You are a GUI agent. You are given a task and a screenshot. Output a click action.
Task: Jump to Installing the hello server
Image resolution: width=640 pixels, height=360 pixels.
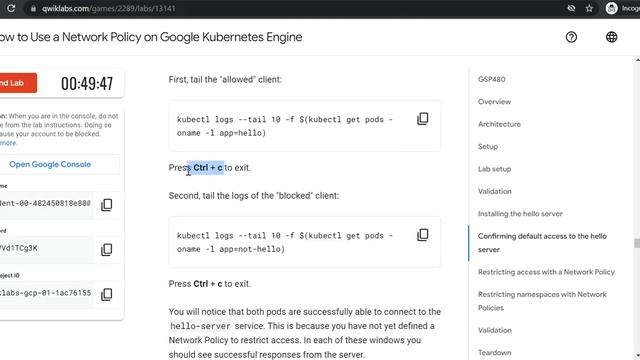coord(520,214)
